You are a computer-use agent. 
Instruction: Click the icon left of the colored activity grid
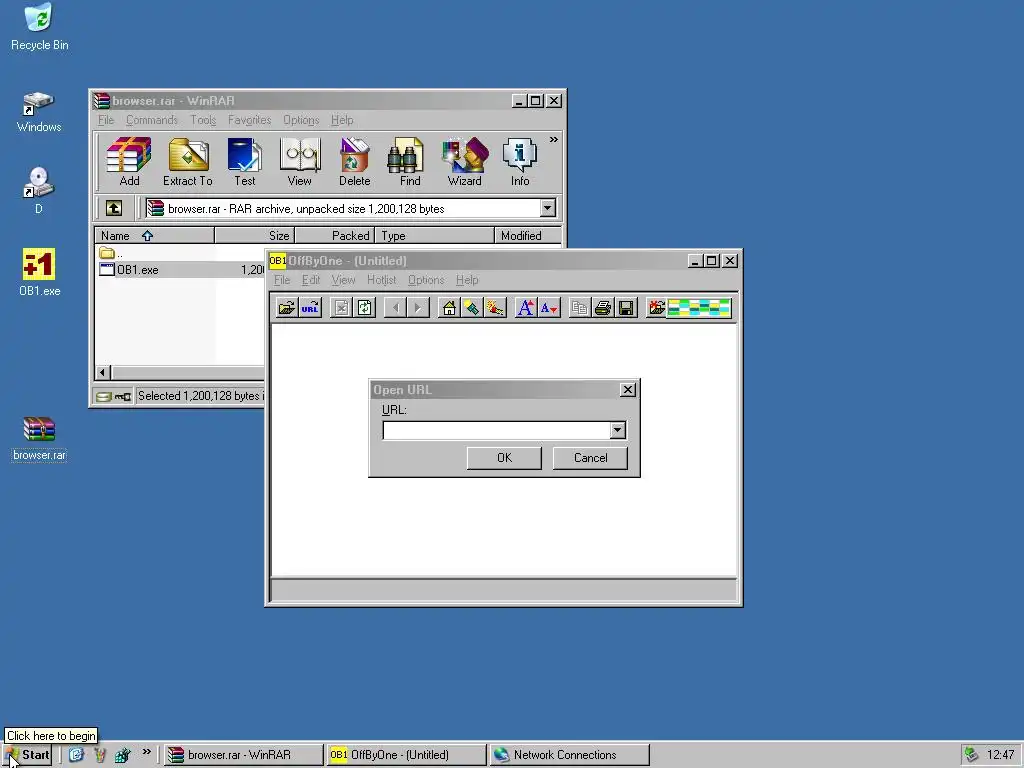pos(656,308)
